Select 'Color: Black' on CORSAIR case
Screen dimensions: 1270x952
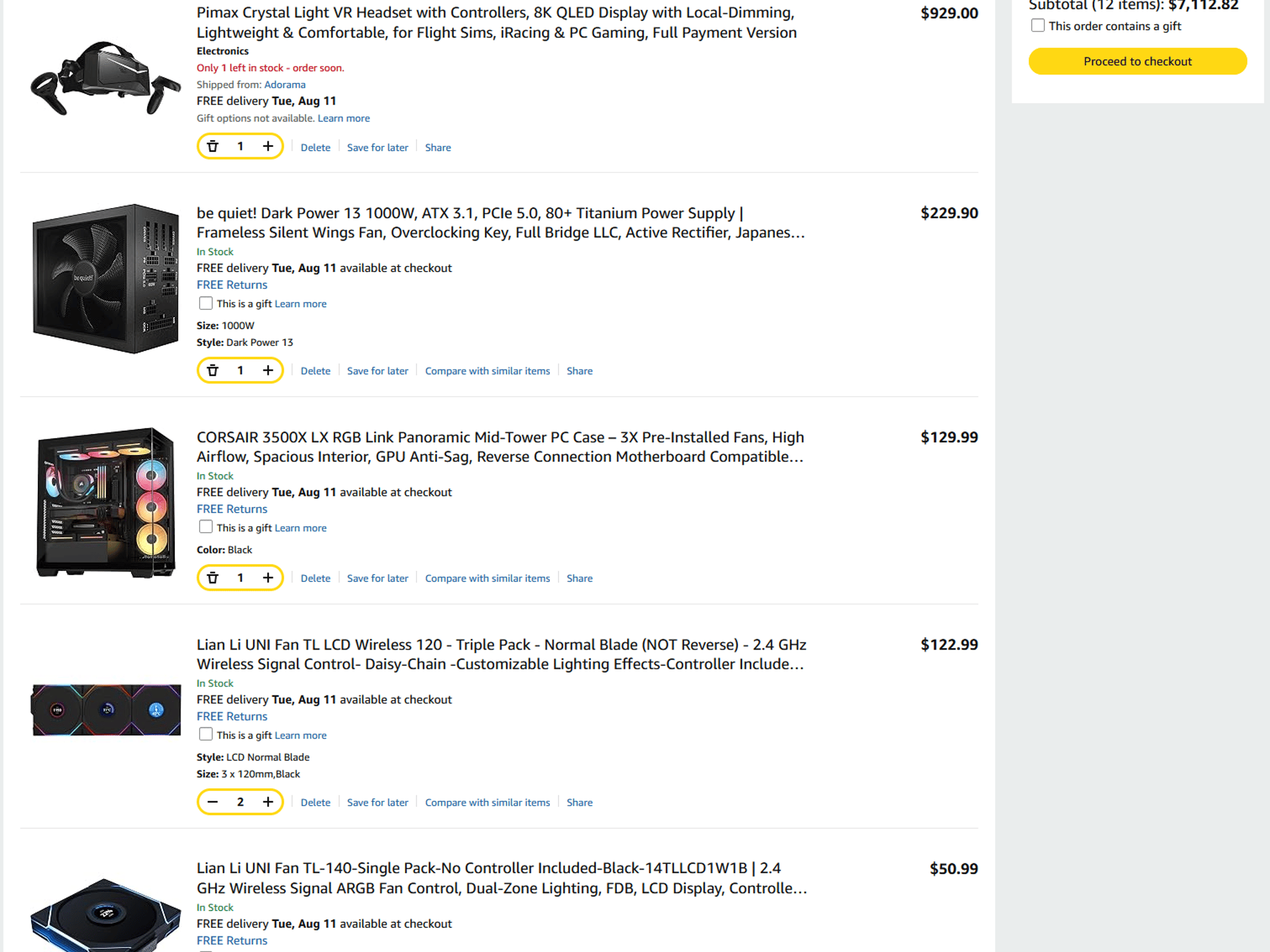pyautogui.click(x=224, y=550)
